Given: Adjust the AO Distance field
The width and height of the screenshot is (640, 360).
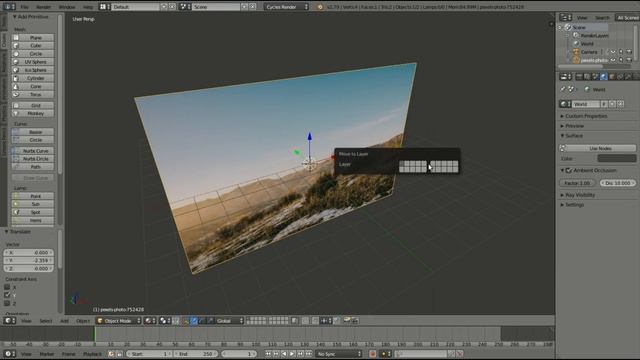Looking at the screenshot, I should [618, 183].
